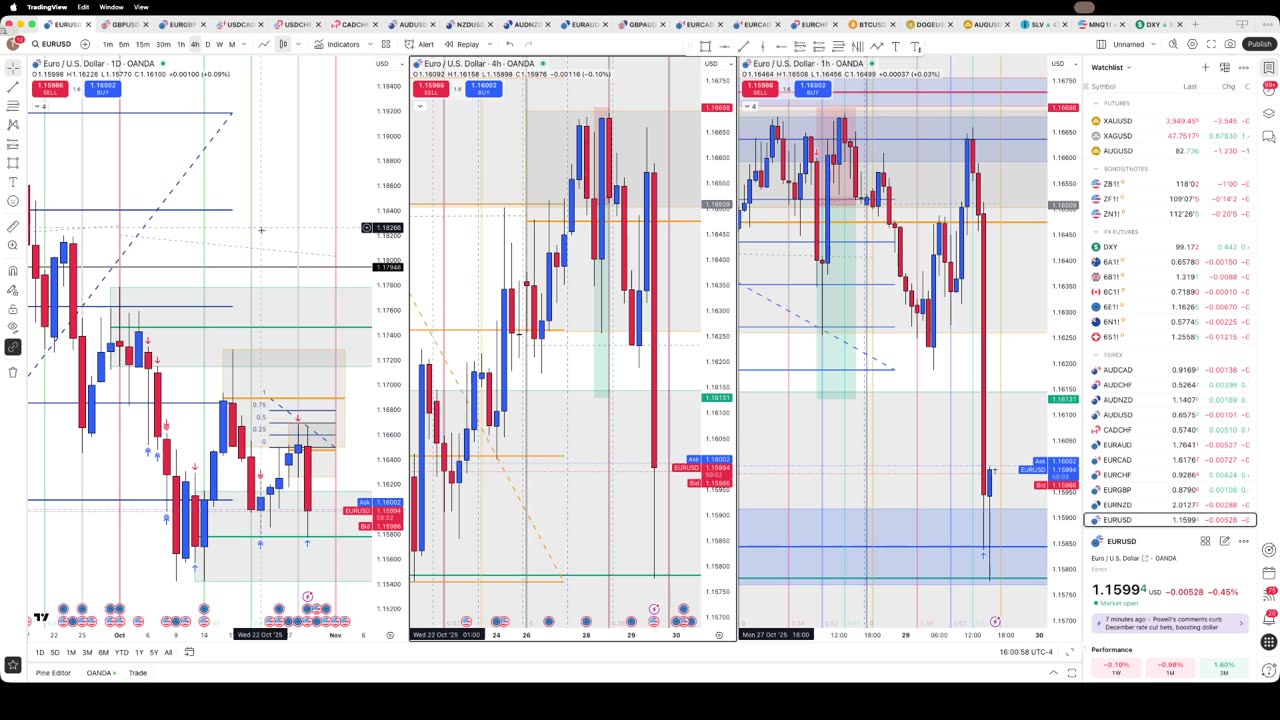
Task: Click the undo arrow
Action: (x=510, y=44)
